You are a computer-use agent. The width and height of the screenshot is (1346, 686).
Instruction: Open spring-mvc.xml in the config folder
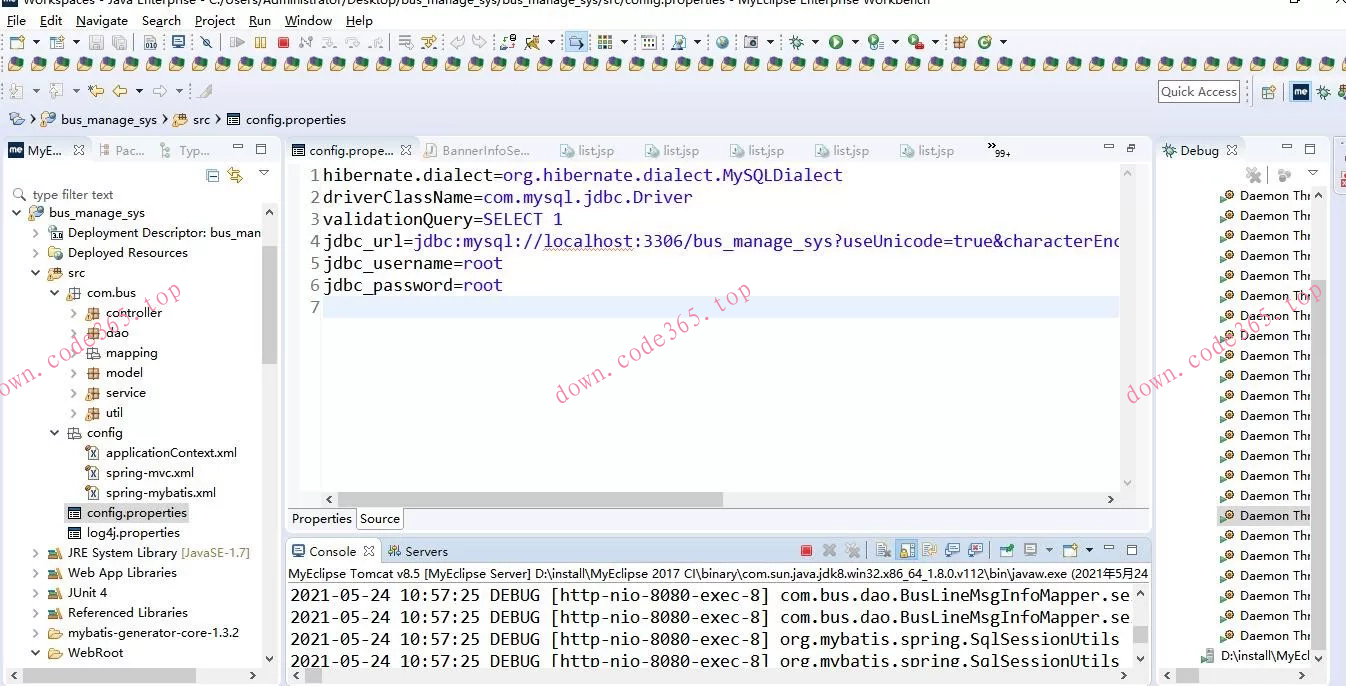point(150,473)
